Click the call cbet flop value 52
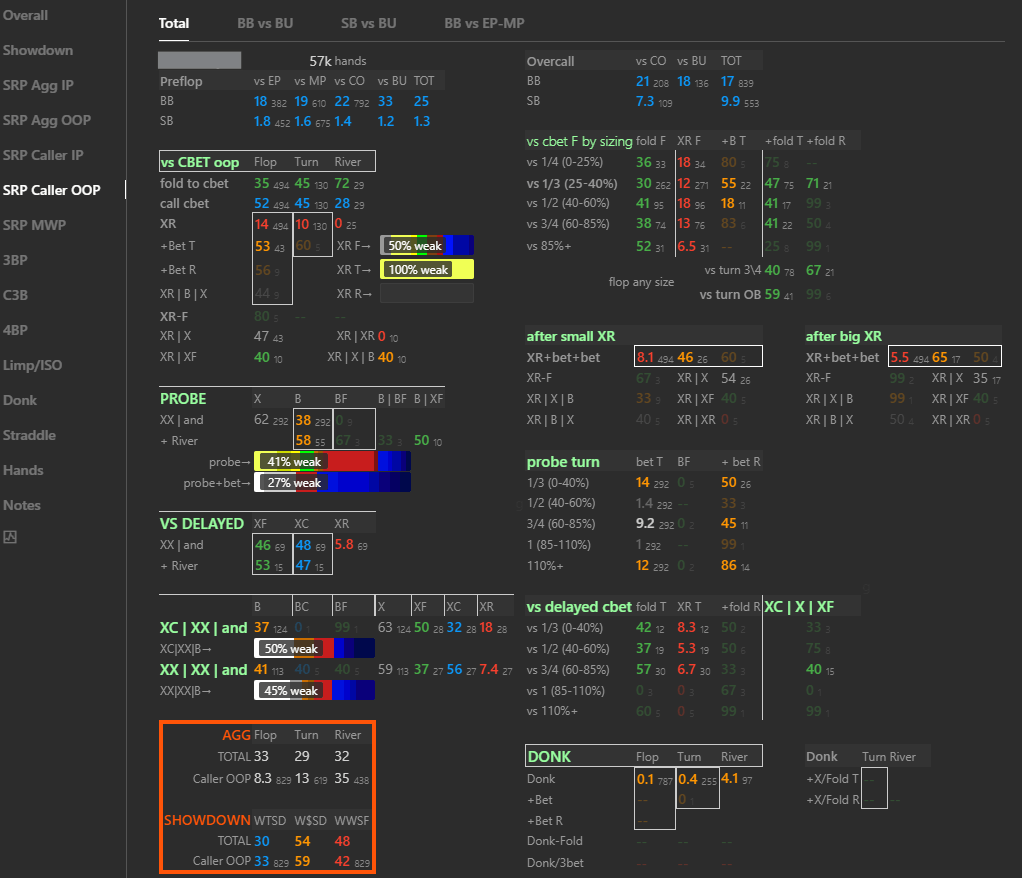 point(261,203)
